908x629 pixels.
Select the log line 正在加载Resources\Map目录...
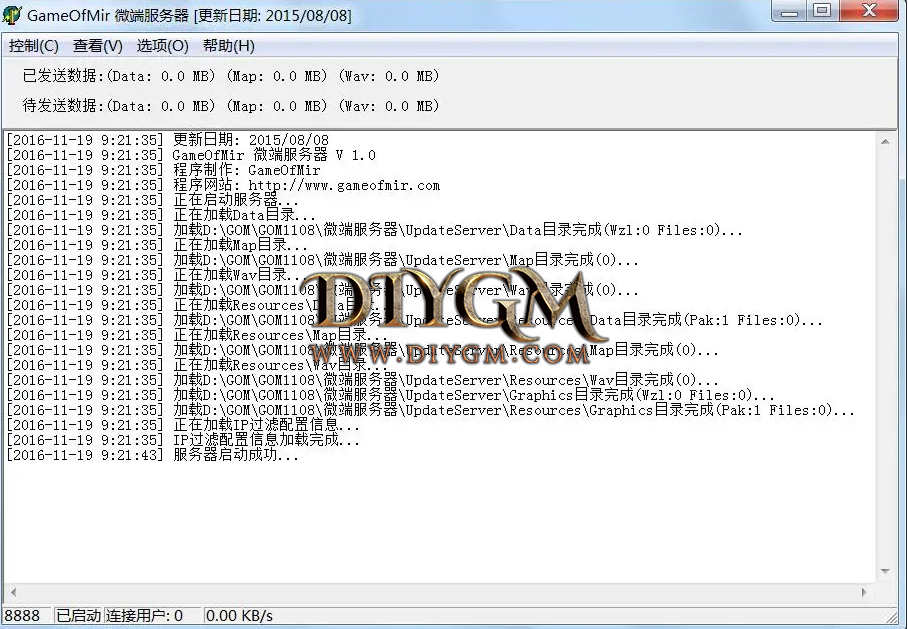pos(197,335)
